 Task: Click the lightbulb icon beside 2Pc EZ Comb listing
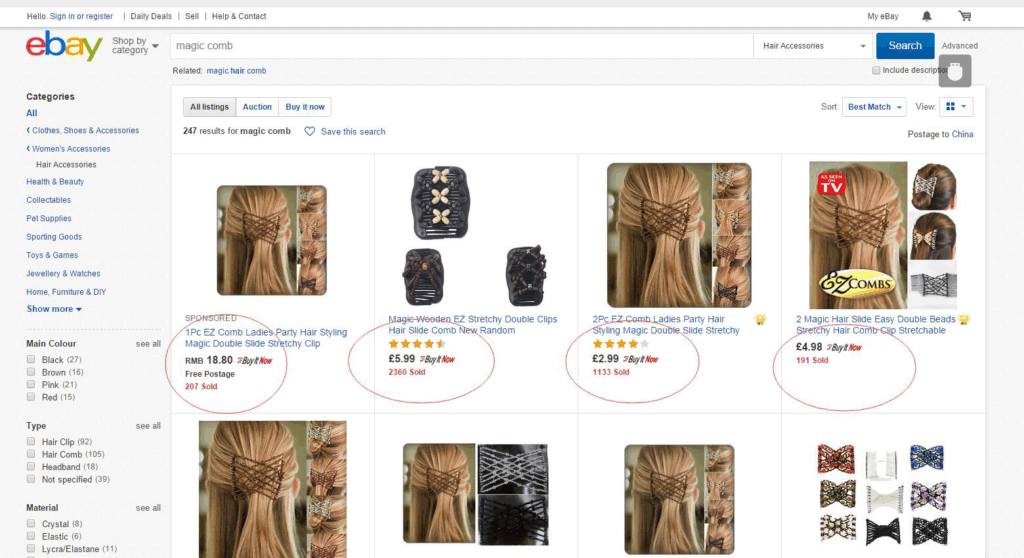tap(759, 320)
